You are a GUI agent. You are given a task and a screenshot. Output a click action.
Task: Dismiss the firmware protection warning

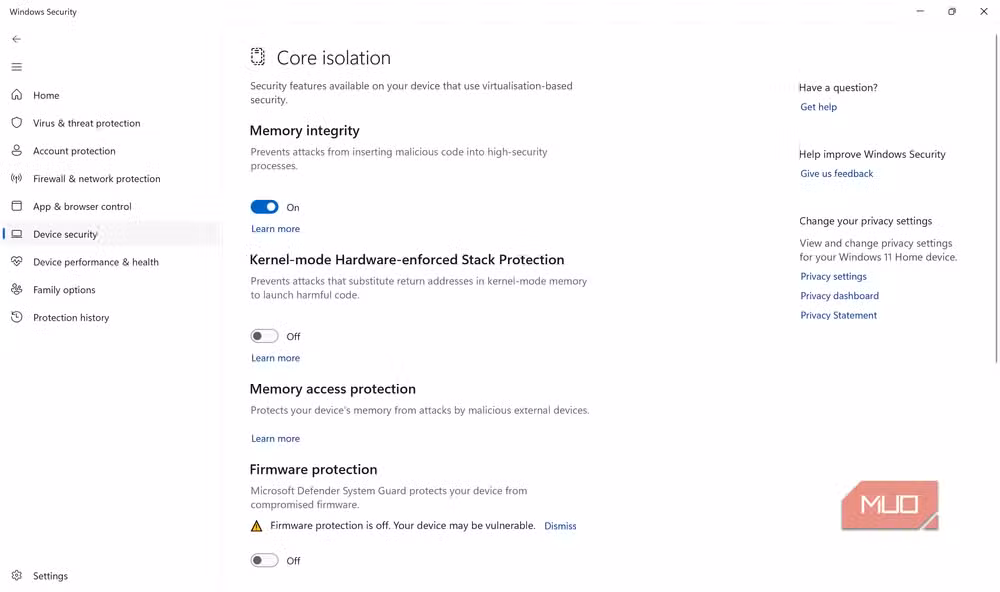coord(560,526)
